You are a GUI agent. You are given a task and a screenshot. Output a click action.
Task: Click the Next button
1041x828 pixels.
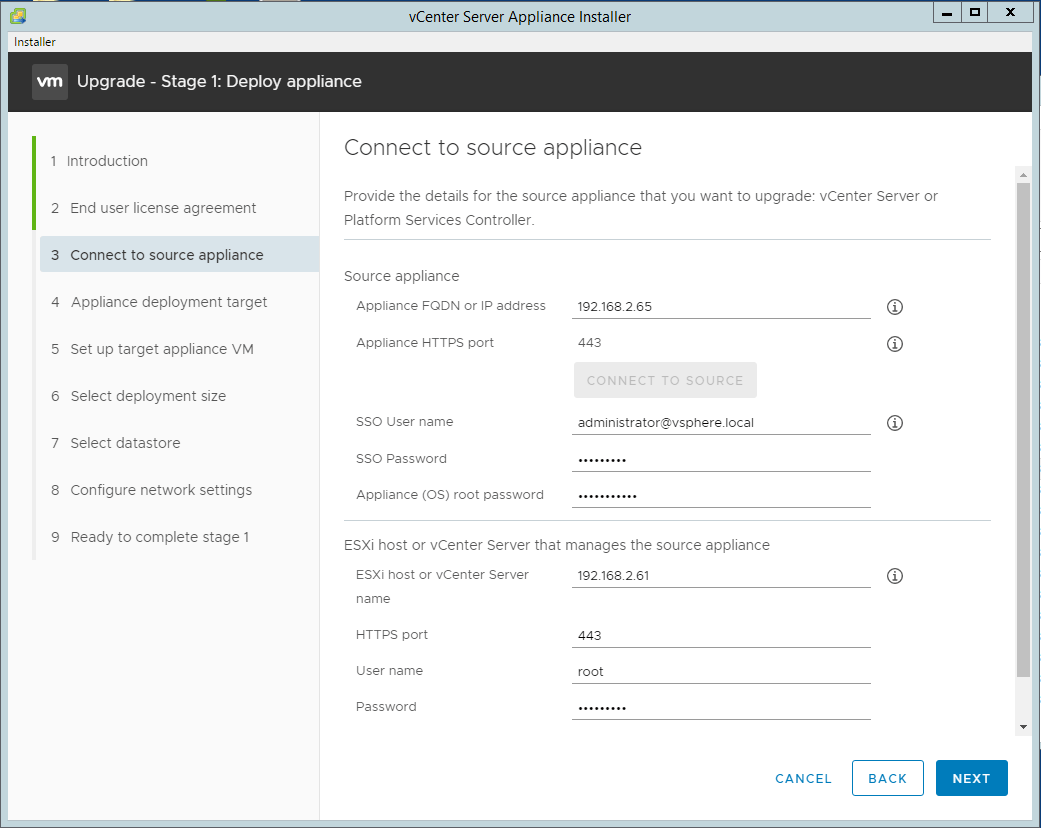pyautogui.click(x=971, y=778)
